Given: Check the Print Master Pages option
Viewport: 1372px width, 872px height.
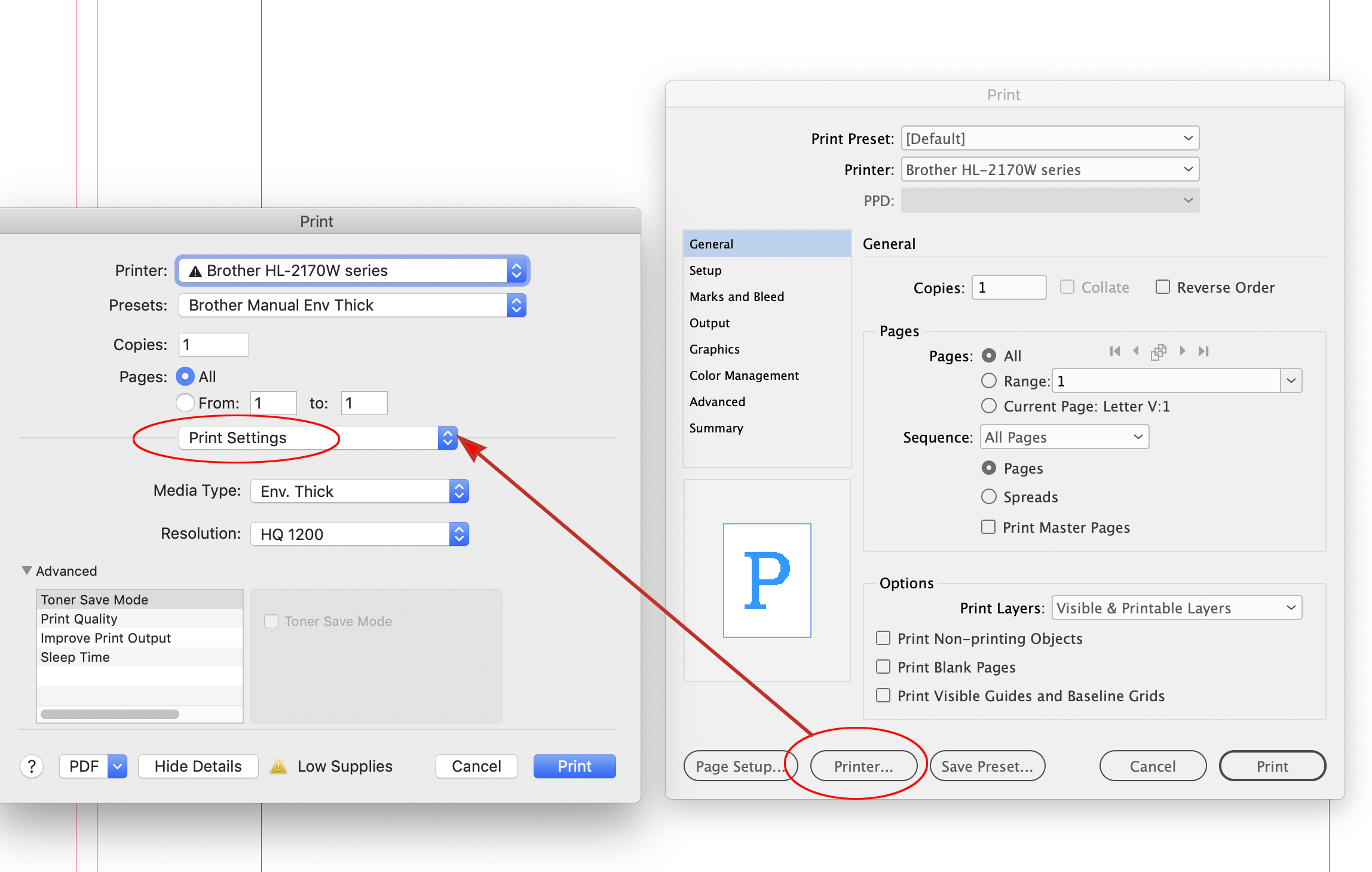Looking at the screenshot, I should tap(988, 527).
